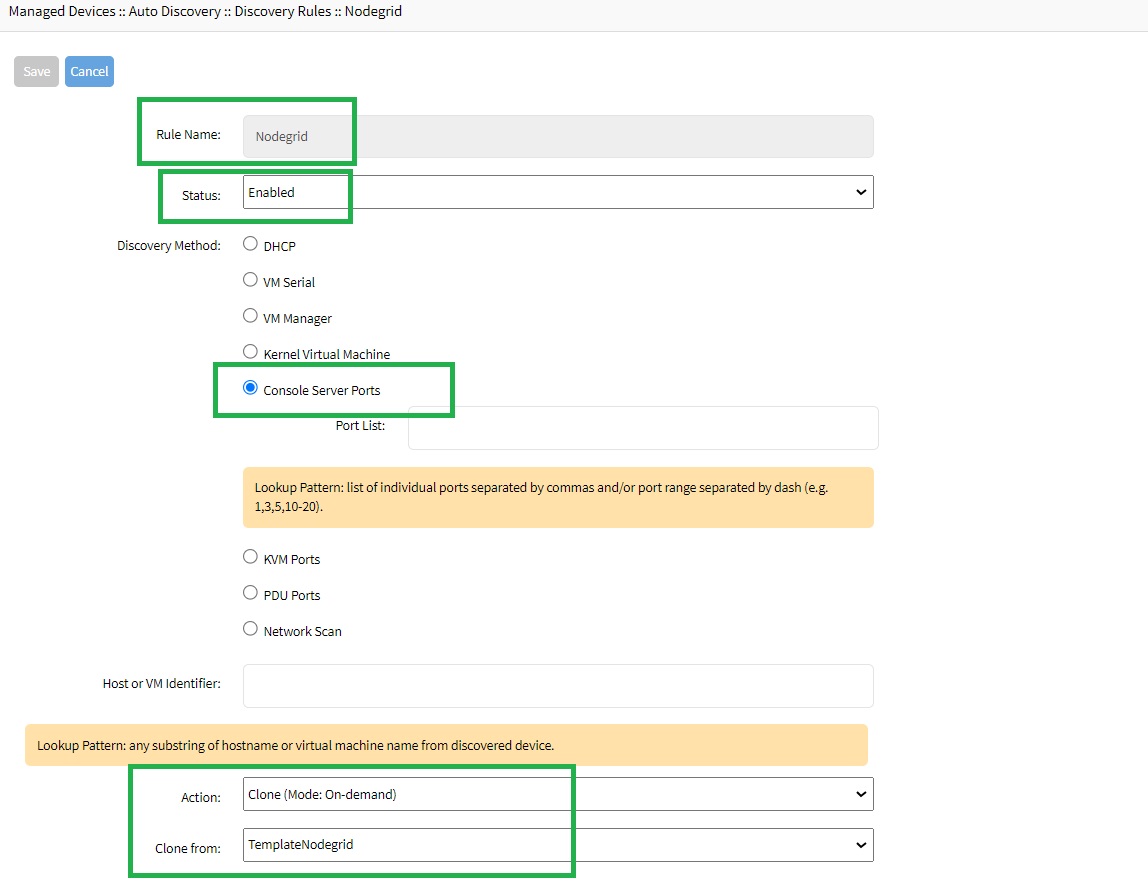Choose KVM Ports discovery method

(x=250, y=556)
